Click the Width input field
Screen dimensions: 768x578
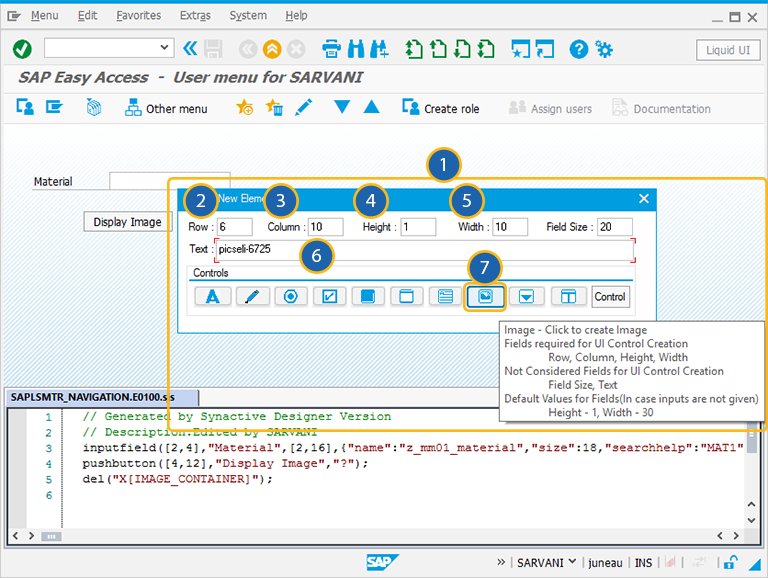point(510,227)
